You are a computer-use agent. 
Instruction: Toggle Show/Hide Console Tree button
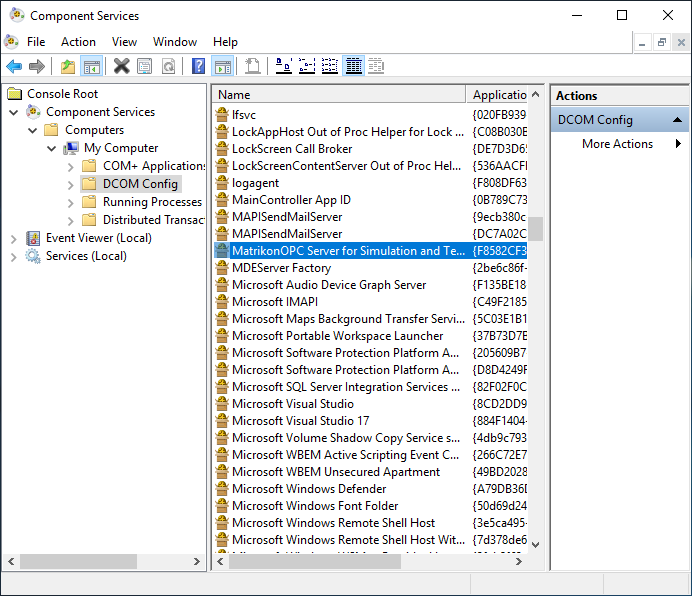pyautogui.click(x=92, y=67)
